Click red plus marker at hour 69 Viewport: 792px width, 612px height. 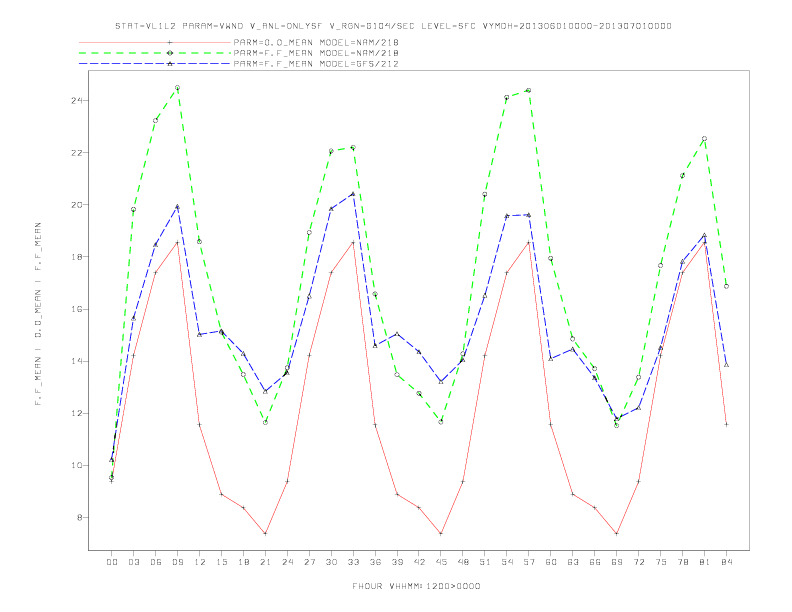[x=617, y=533]
